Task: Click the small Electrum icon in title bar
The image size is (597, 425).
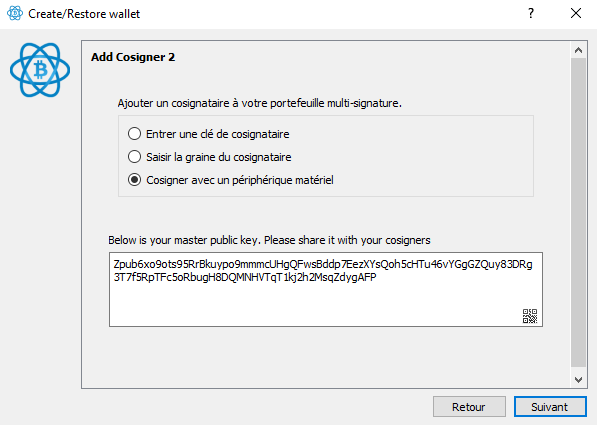Action: pyautogui.click(x=15, y=13)
